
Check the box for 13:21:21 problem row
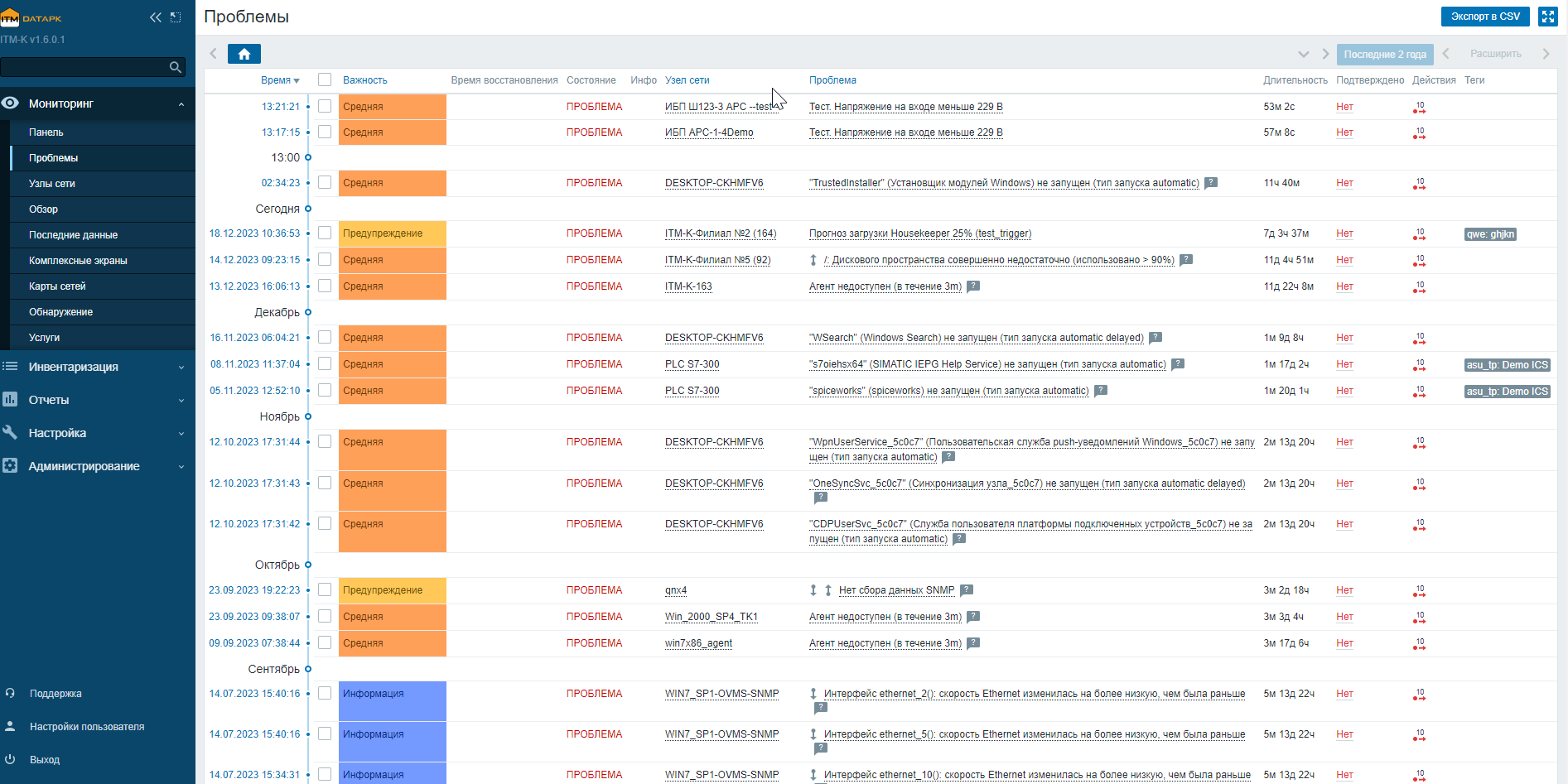pyautogui.click(x=325, y=107)
